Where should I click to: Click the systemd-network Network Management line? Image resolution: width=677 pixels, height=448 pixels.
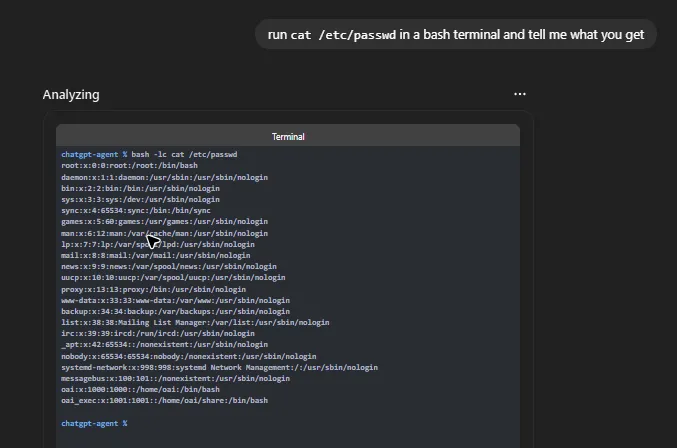click(x=219, y=367)
